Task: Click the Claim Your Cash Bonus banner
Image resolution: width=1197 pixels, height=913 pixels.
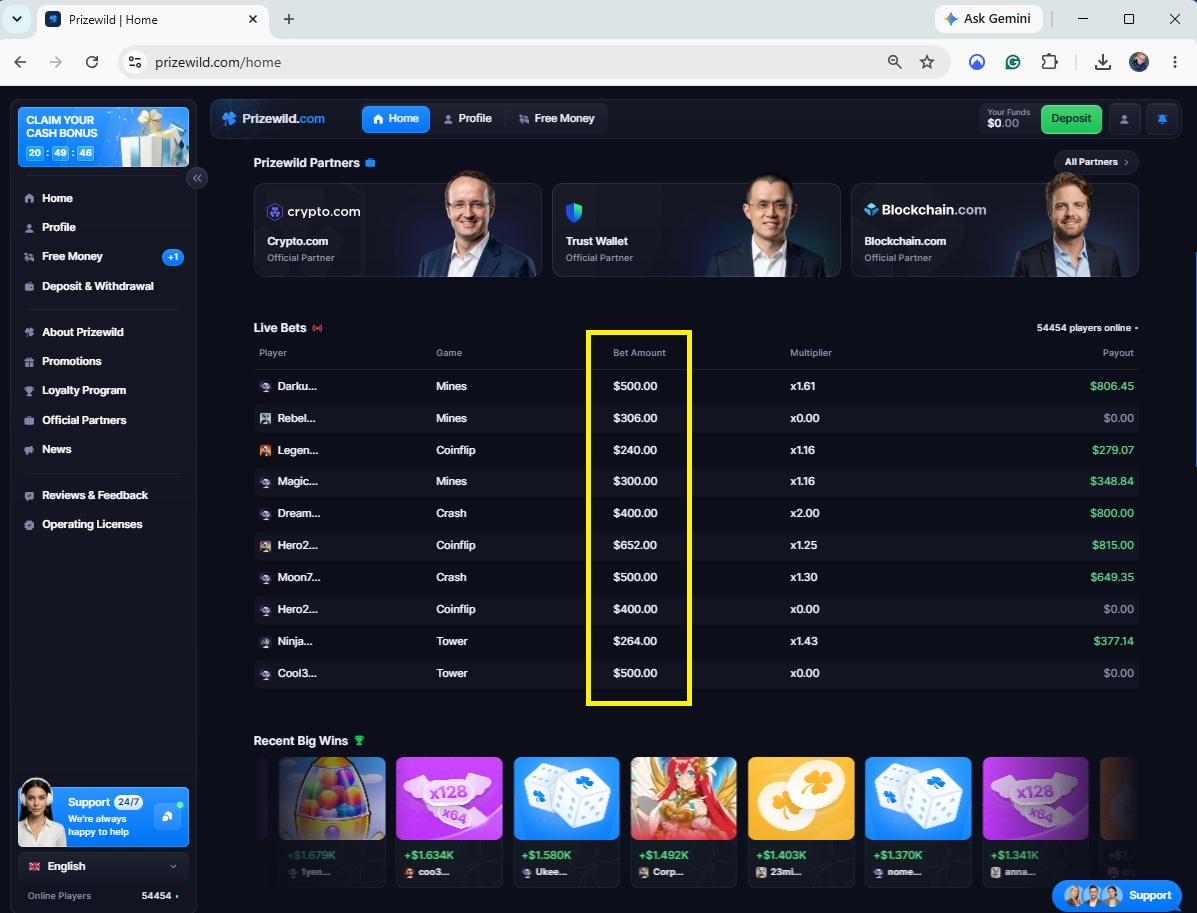Action: click(103, 137)
